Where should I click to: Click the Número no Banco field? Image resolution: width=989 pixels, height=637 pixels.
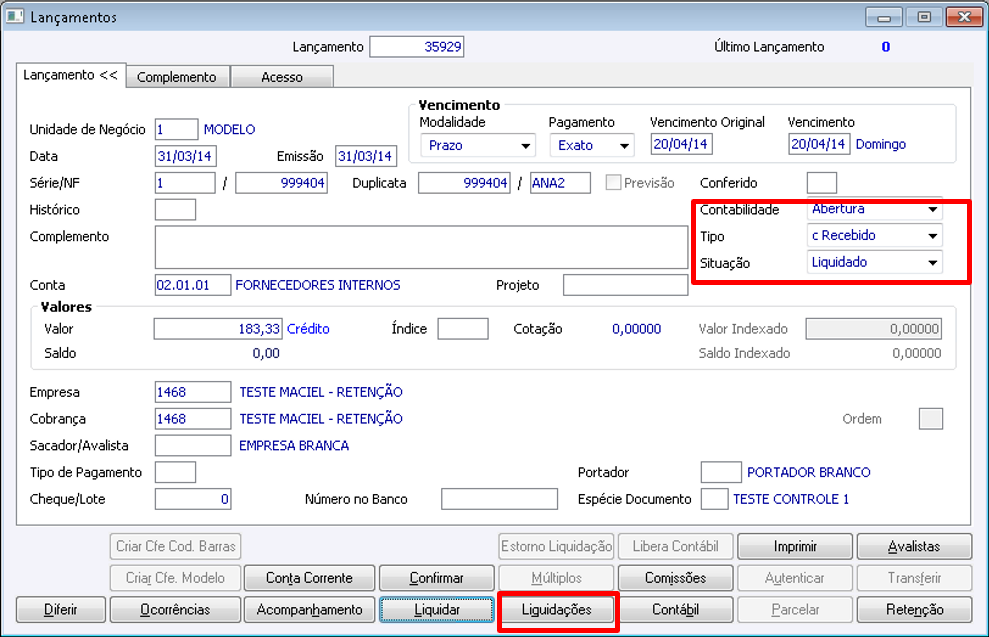coord(500,499)
